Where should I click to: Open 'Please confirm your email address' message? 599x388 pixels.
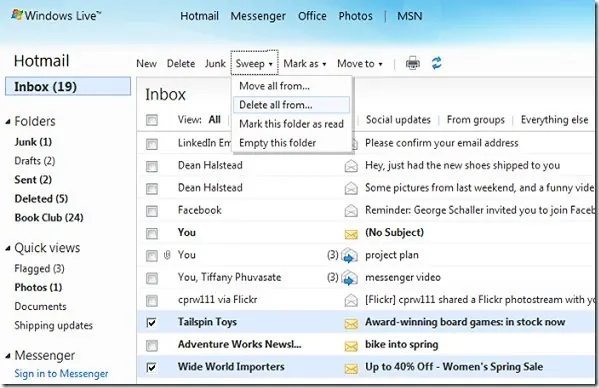point(442,143)
